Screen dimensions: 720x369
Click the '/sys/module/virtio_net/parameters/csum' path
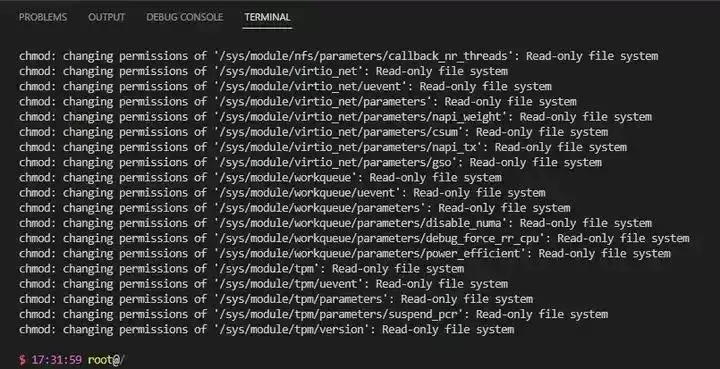pyautogui.click(x=341, y=132)
